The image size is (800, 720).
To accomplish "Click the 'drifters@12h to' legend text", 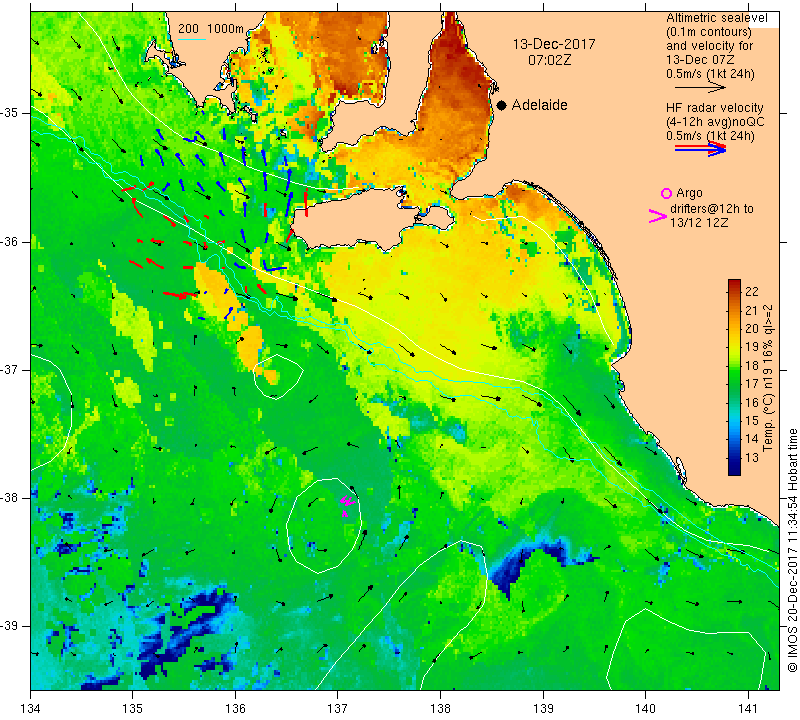I will (x=711, y=209).
